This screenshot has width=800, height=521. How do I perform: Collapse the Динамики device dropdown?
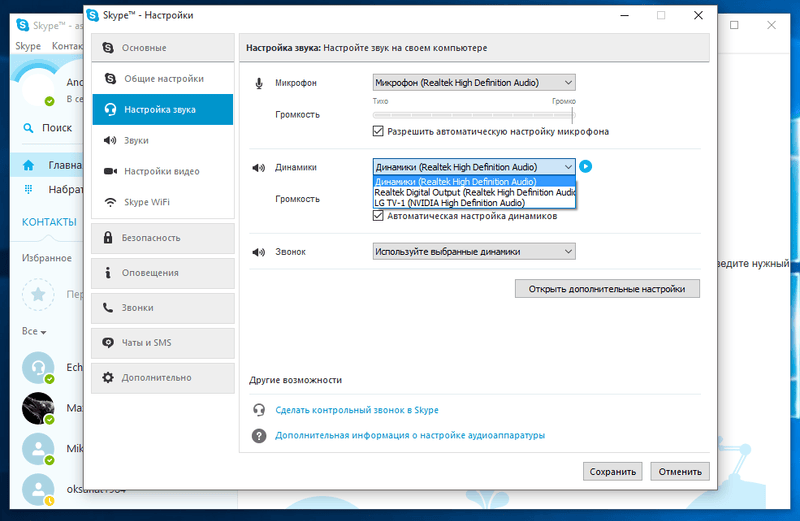(474, 167)
